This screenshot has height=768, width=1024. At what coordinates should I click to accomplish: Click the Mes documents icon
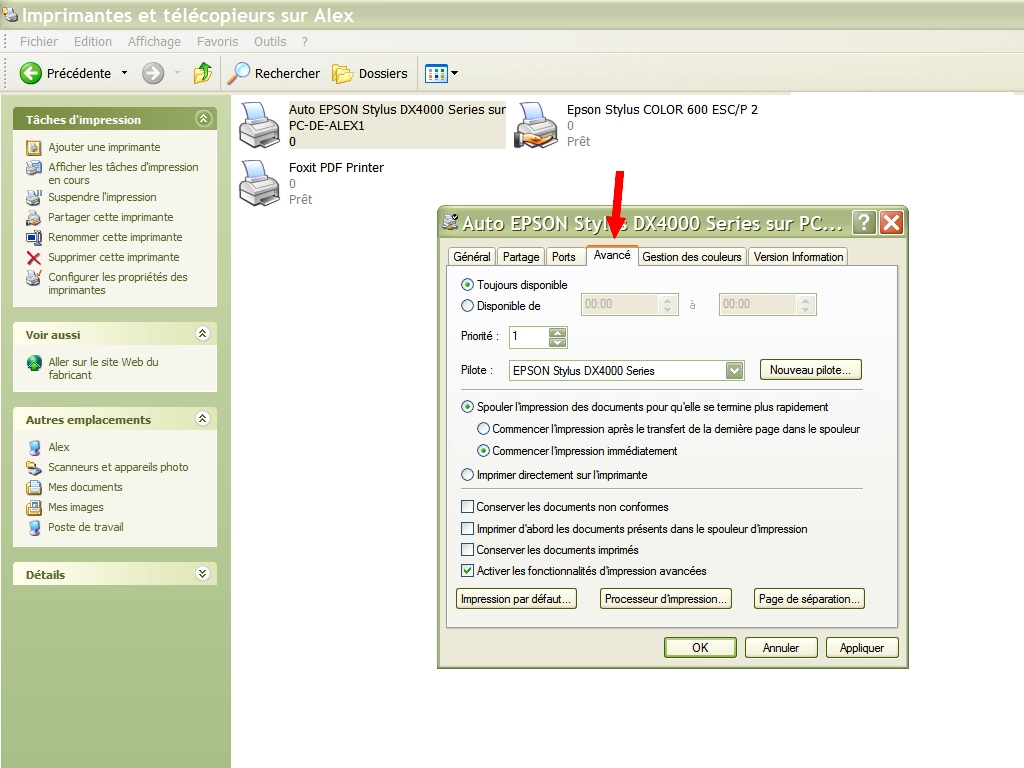[x=34, y=488]
